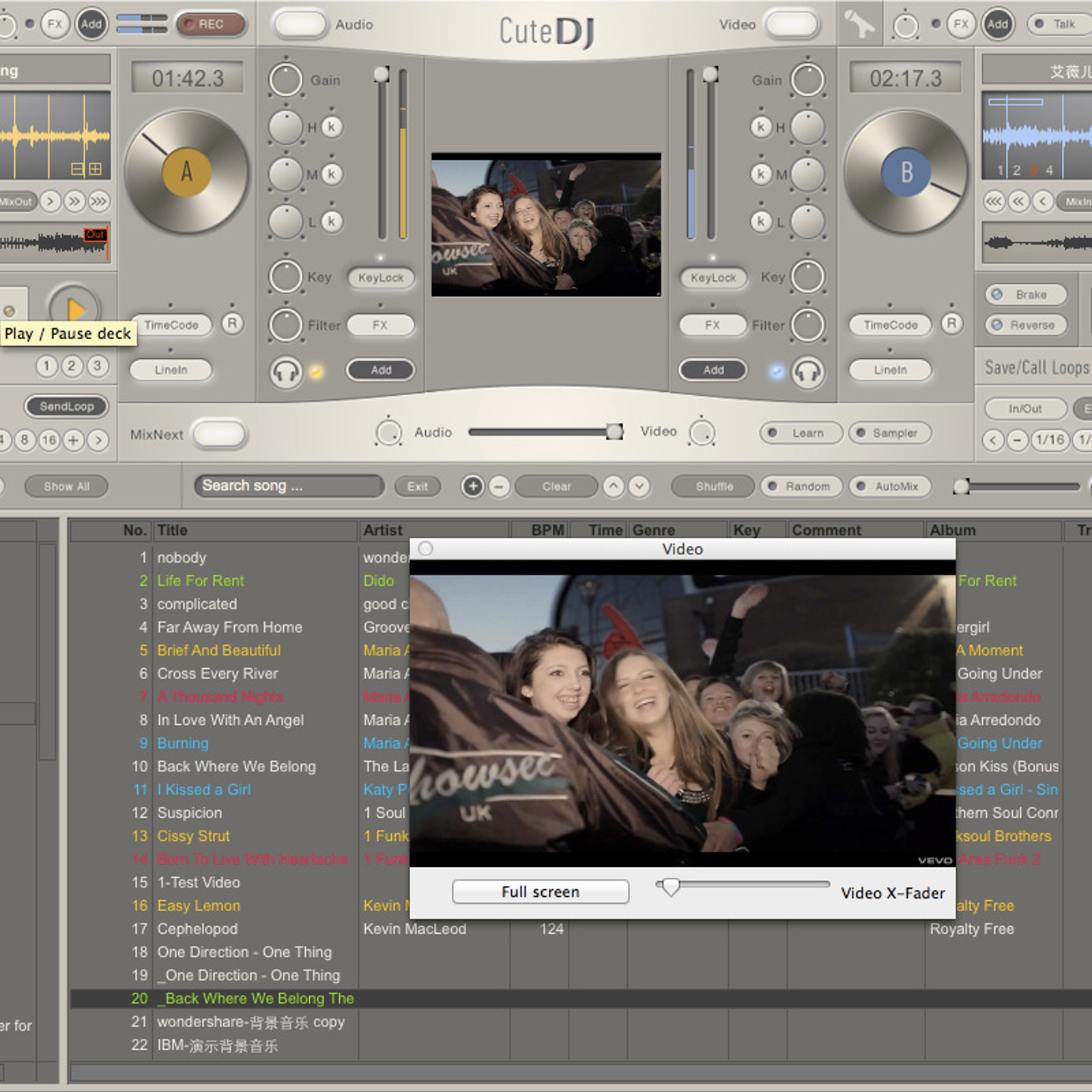Click deck A loop length 8 button
Screen dimensions: 1092x1092
pyautogui.click(x=24, y=440)
